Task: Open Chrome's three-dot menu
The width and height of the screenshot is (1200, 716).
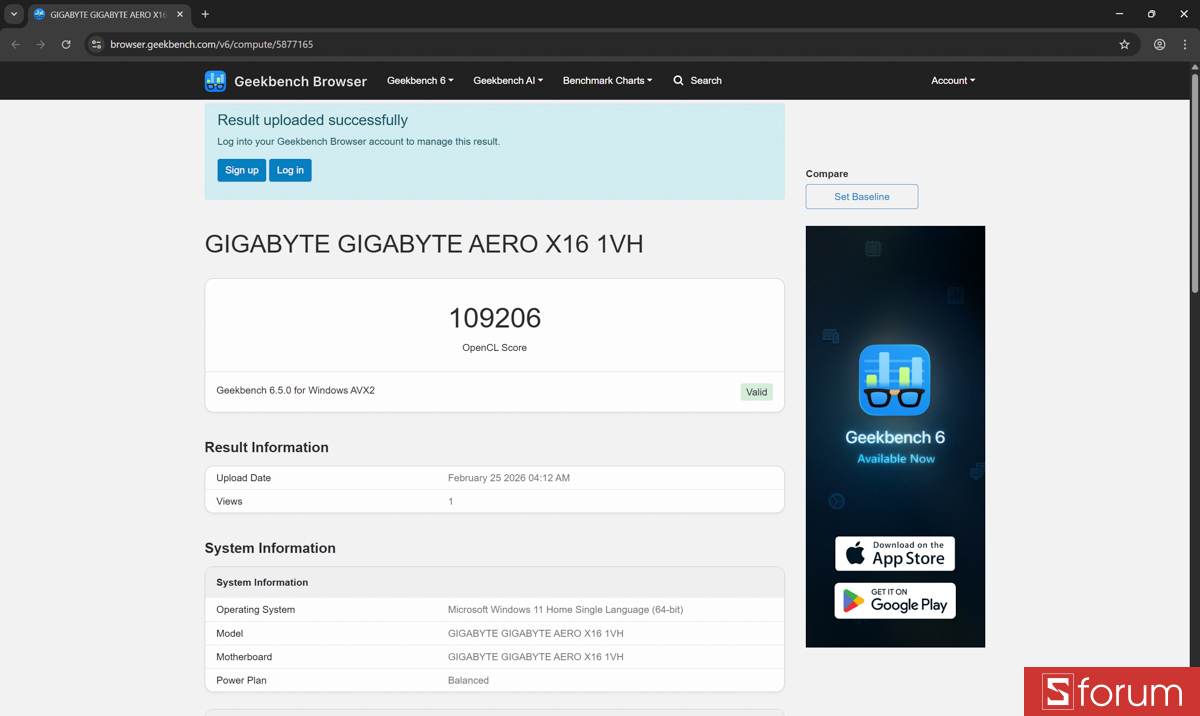Action: click(1185, 44)
